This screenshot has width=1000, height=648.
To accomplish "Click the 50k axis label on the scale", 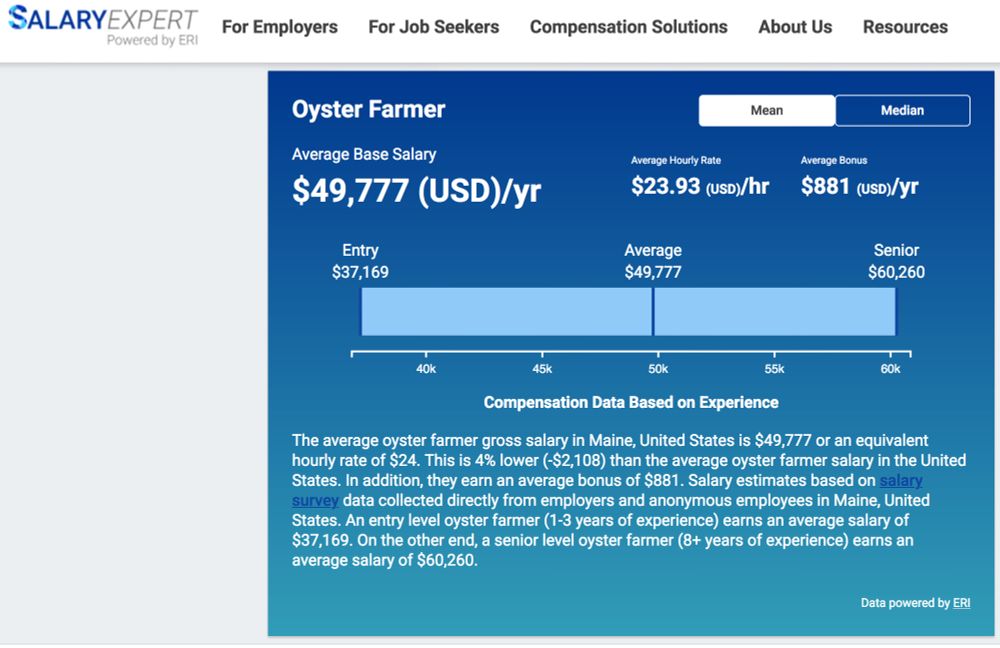I will pyautogui.click(x=658, y=368).
